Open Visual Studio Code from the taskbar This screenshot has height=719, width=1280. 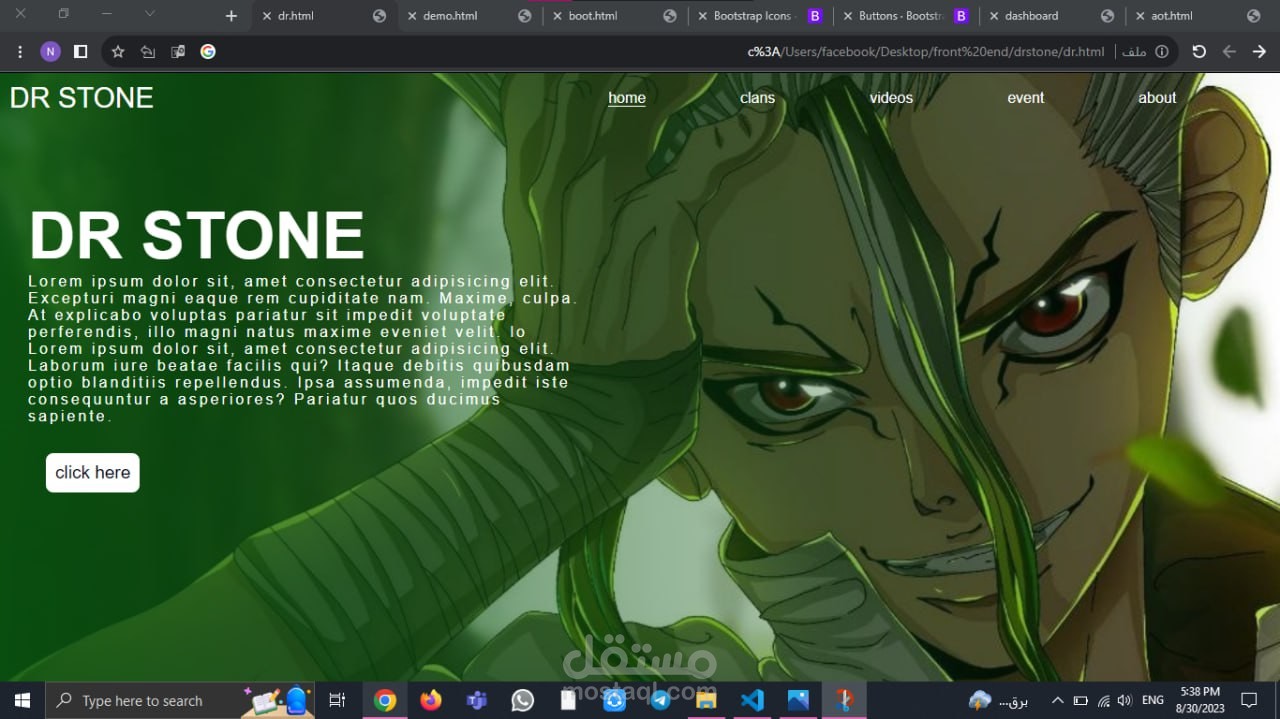752,700
